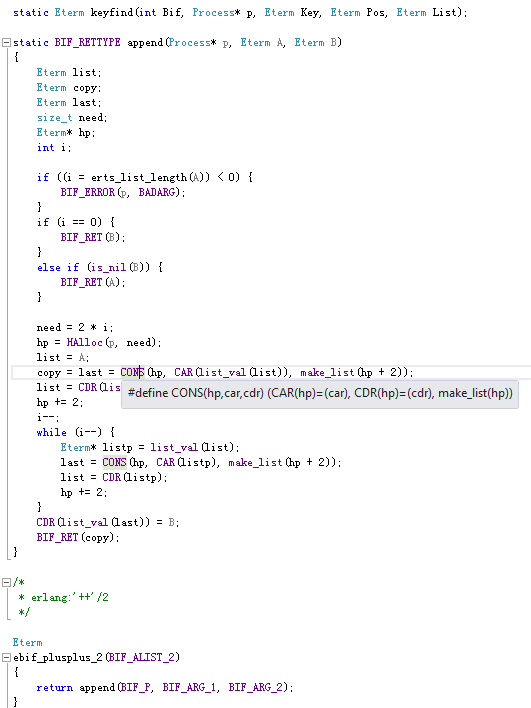Click the BIF_RET(copy) statement
The image size is (531, 708).
[x=78, y=537]
